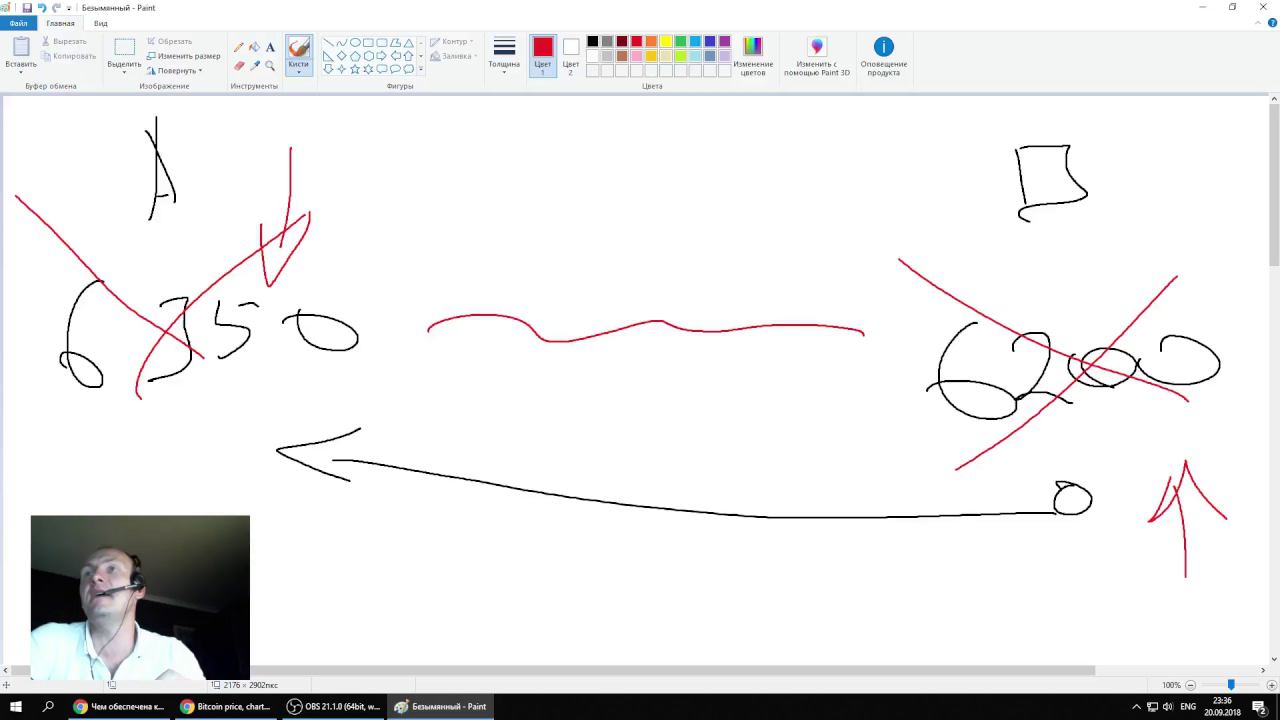
Task: Click zoom in plus button in status bar
Action: (x=1271, y=685)
